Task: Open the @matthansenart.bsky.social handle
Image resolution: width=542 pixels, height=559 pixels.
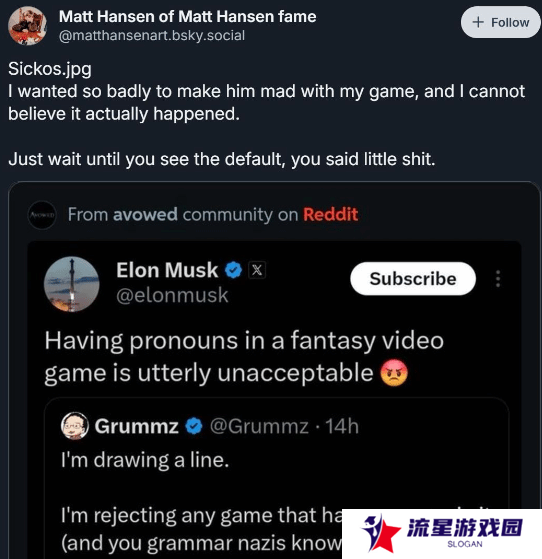Action: pyautogui.click(x=152, y=36)
